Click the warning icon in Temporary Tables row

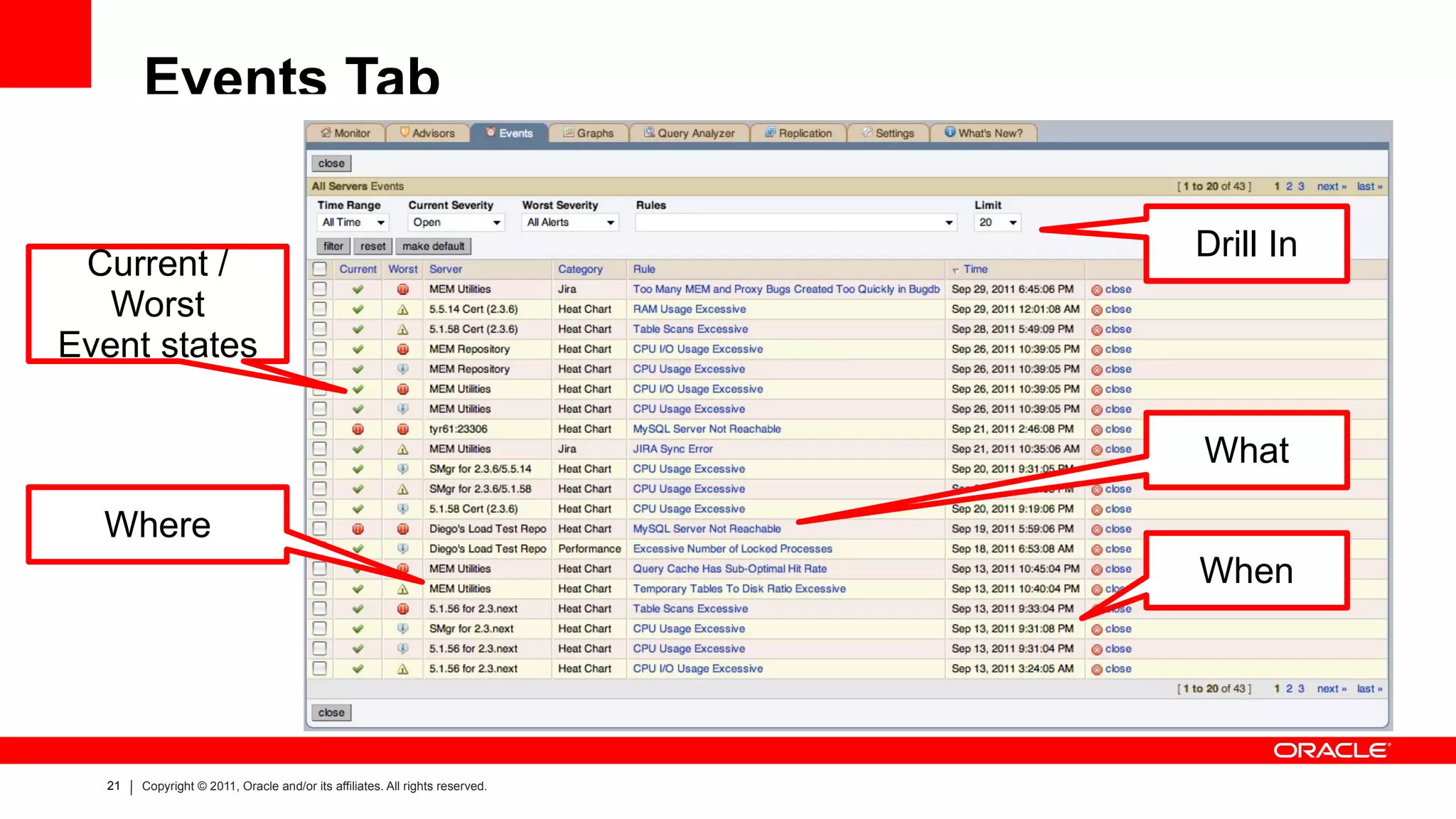[x=402, y=589]
